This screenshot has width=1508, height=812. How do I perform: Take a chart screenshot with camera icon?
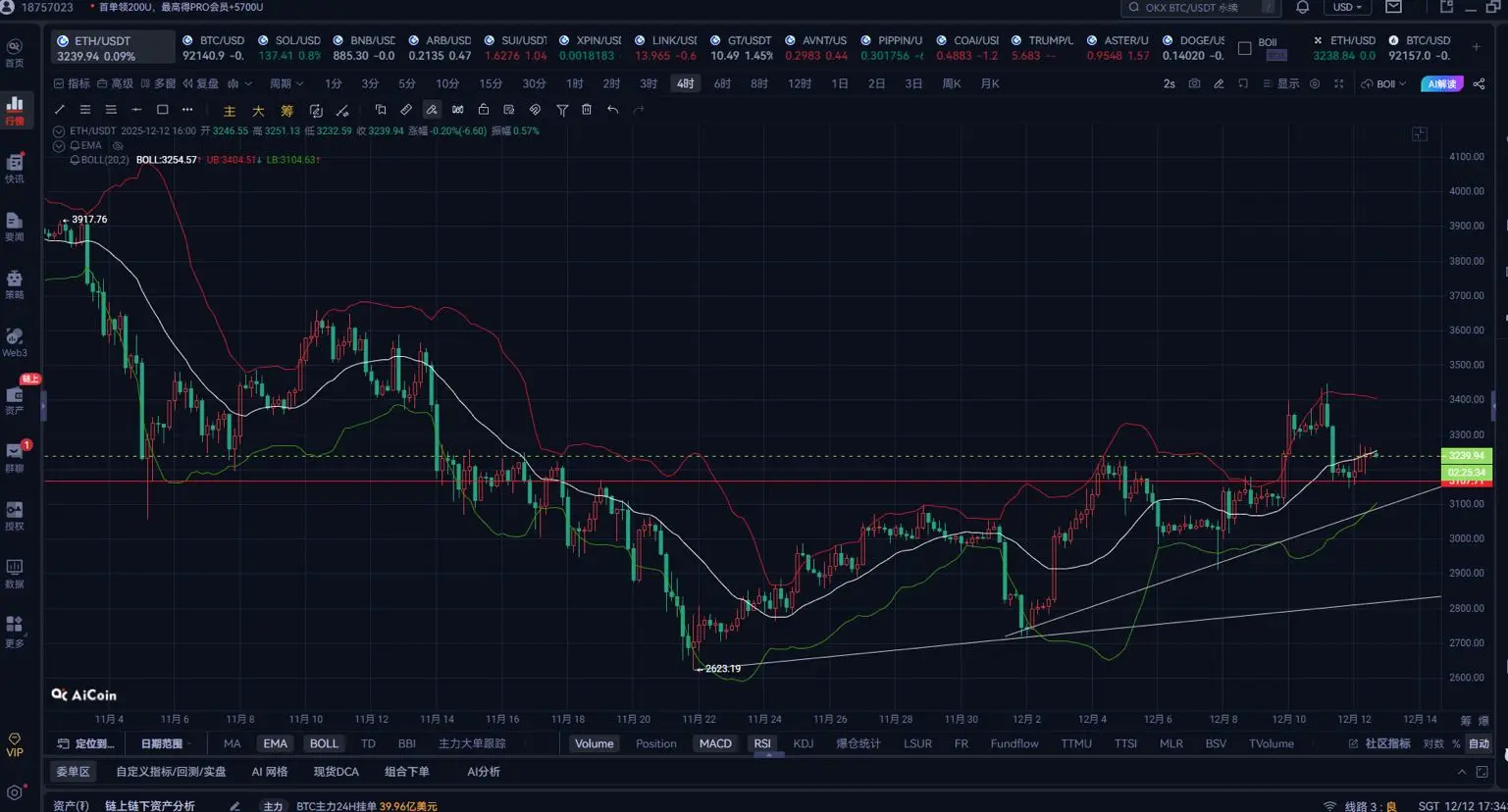pos(1194,84)
